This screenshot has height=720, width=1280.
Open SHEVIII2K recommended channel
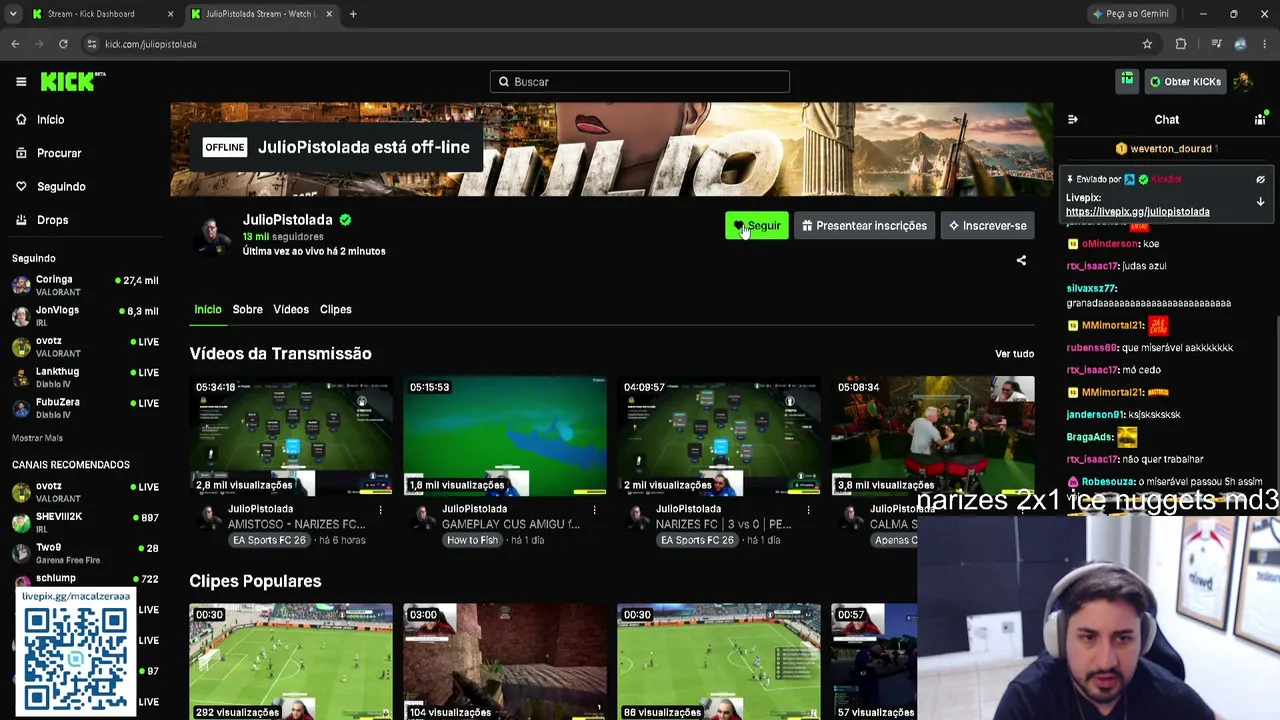(85, 522)
